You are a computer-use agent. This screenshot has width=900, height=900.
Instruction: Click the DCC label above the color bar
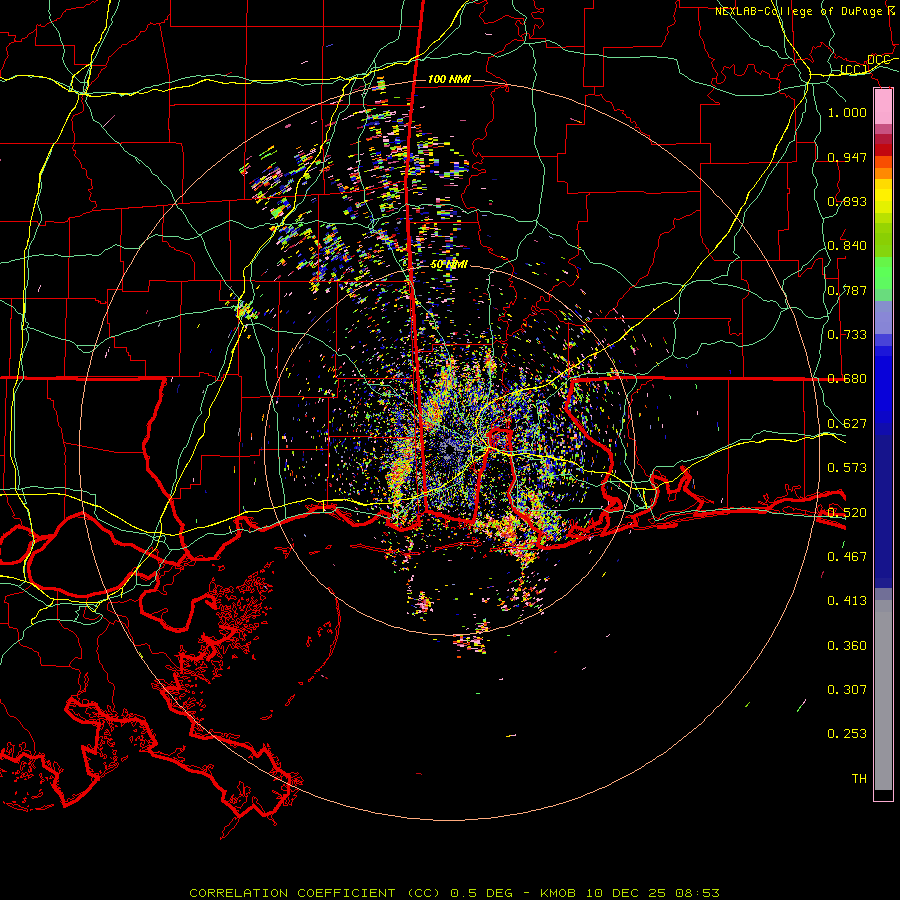[878, 60]
